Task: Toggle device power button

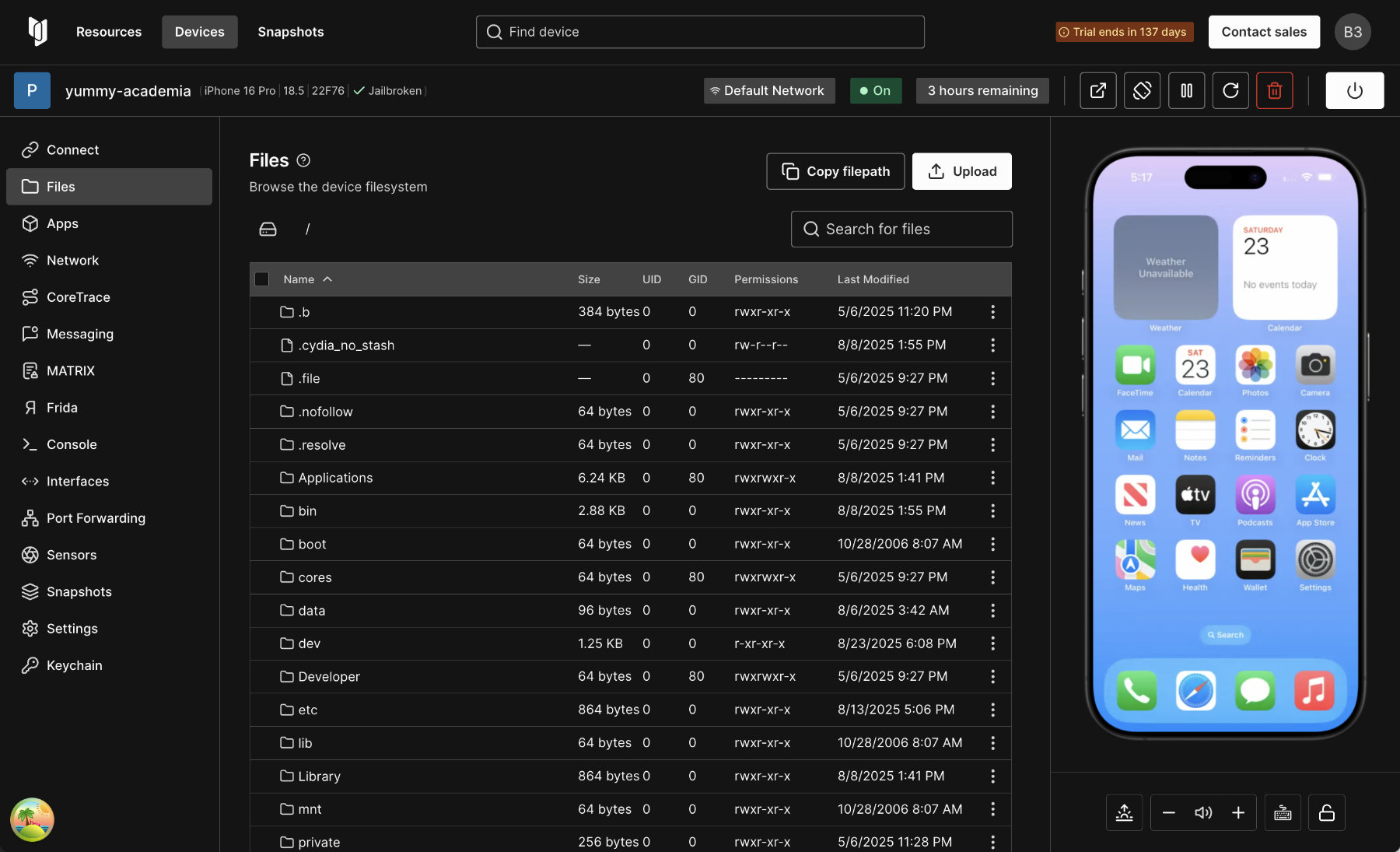Action: pos(1354,91)
